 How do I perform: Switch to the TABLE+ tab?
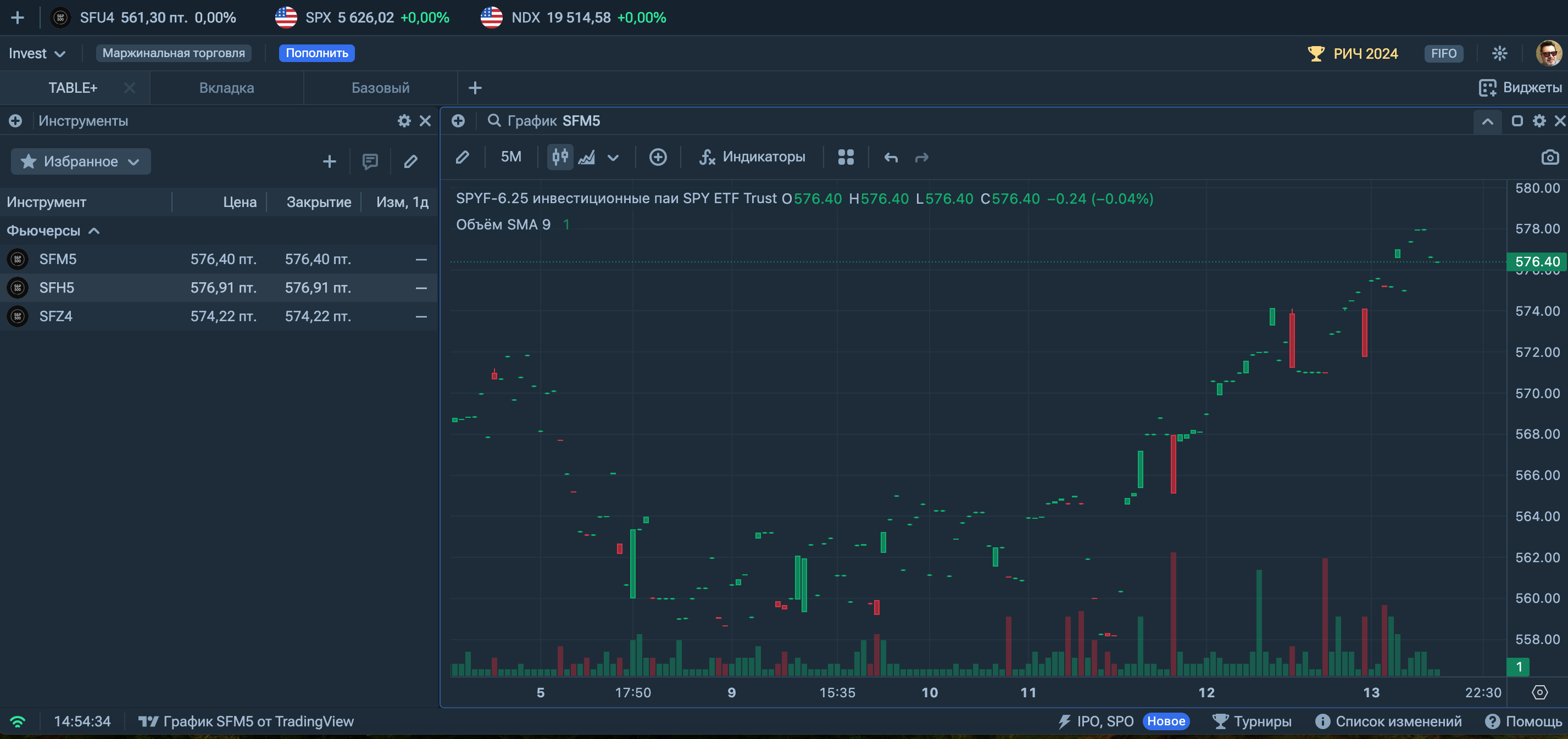click(x=73, y=88)
